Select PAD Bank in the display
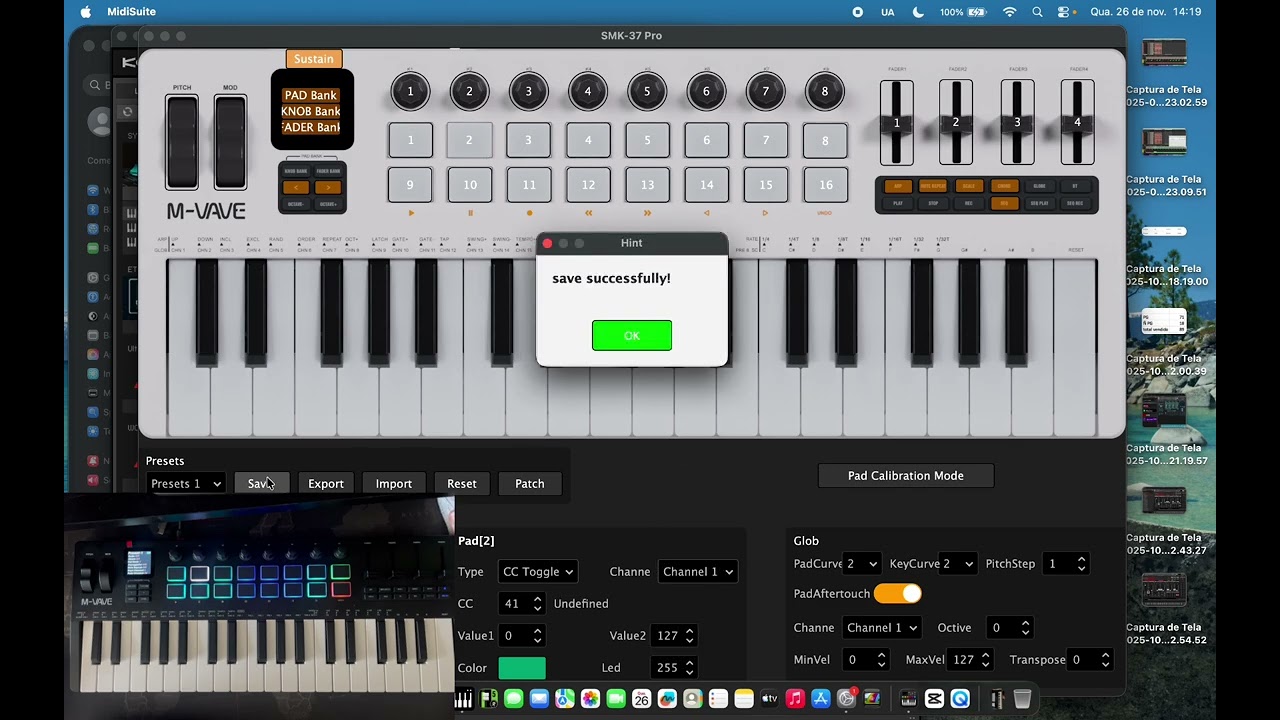Screen dimensions: 1280x720 (310, 95)
